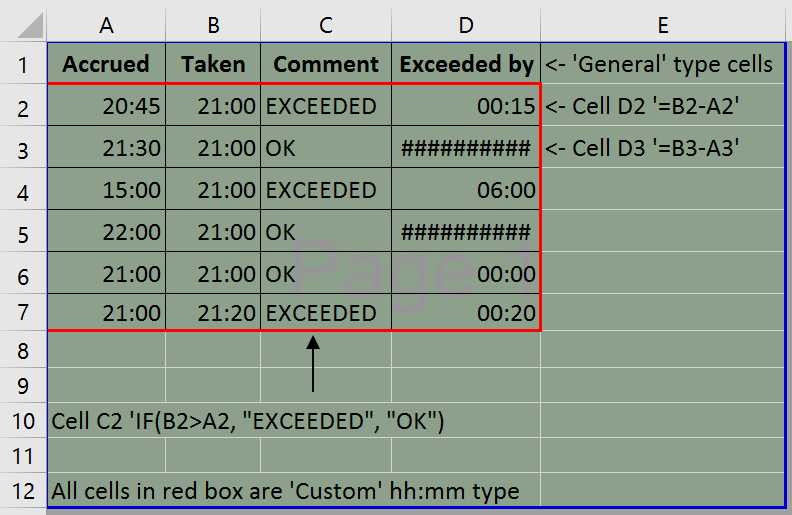Select column A header
This screenshot has width=792, height=515.
point(106,25)
